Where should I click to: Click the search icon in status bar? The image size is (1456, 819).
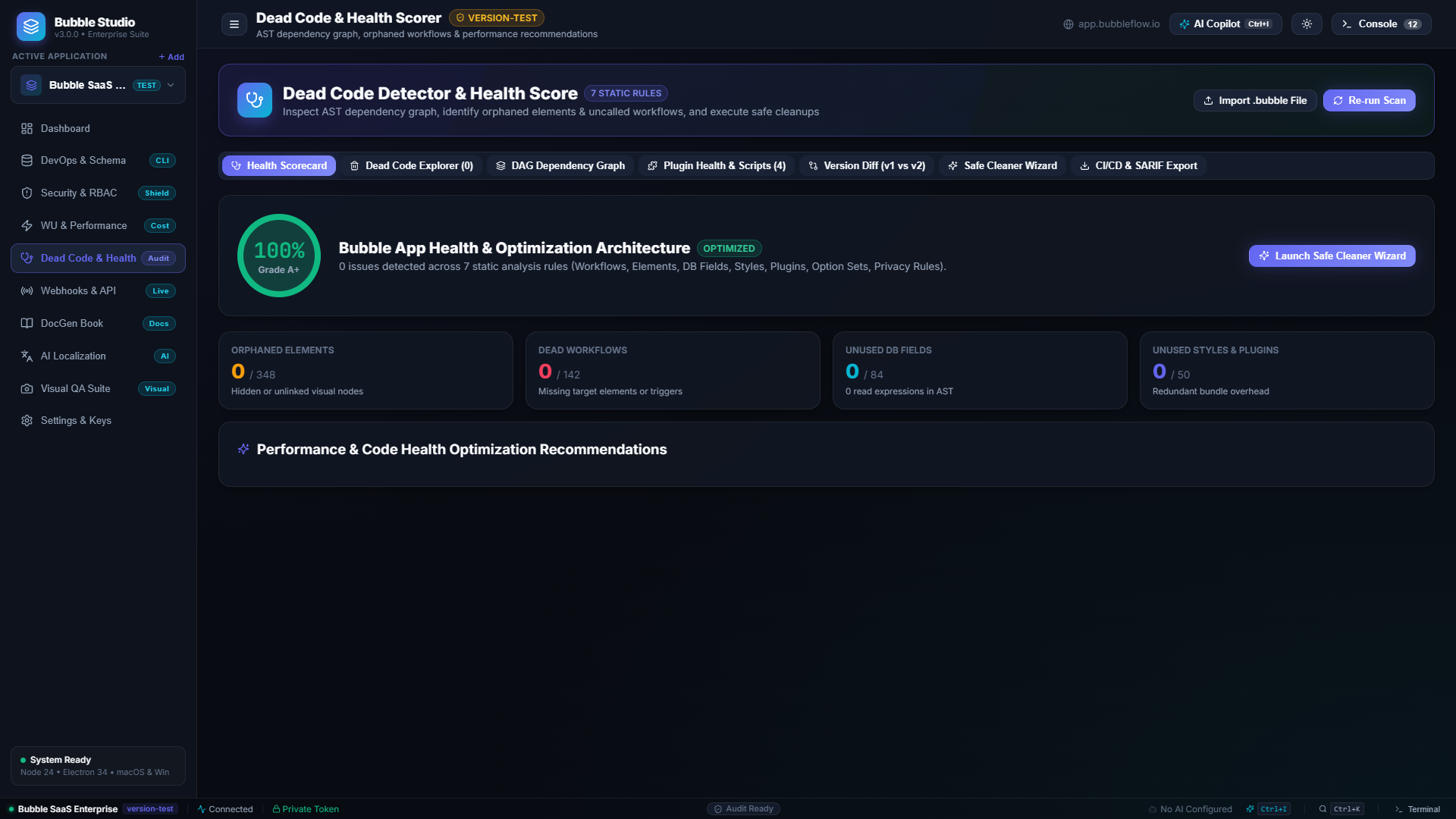(1323, 809)
